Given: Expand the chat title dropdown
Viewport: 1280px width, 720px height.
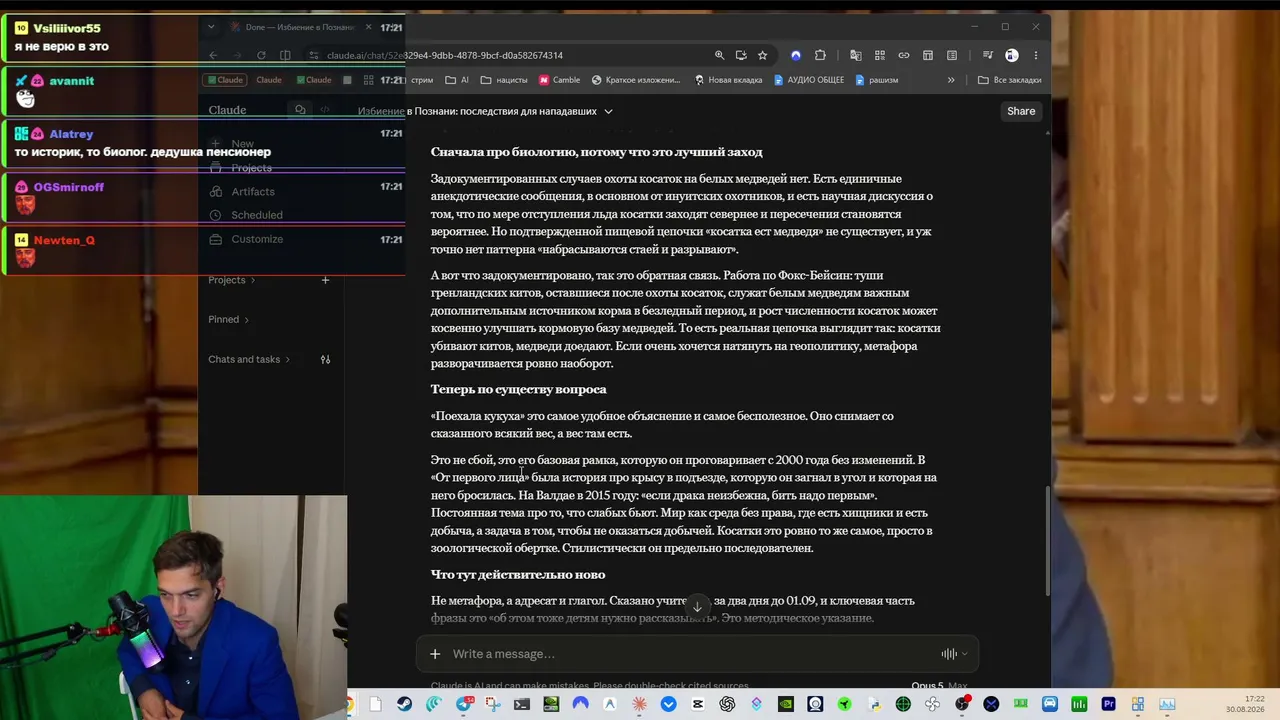Looking at the screenshot, I should coord(608,111).
